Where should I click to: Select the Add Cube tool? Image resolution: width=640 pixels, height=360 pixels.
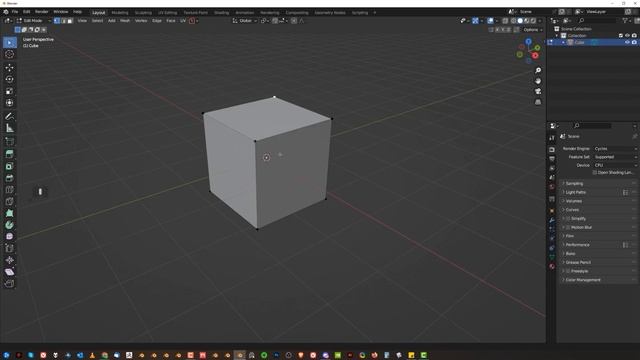(x=10, y=142)
